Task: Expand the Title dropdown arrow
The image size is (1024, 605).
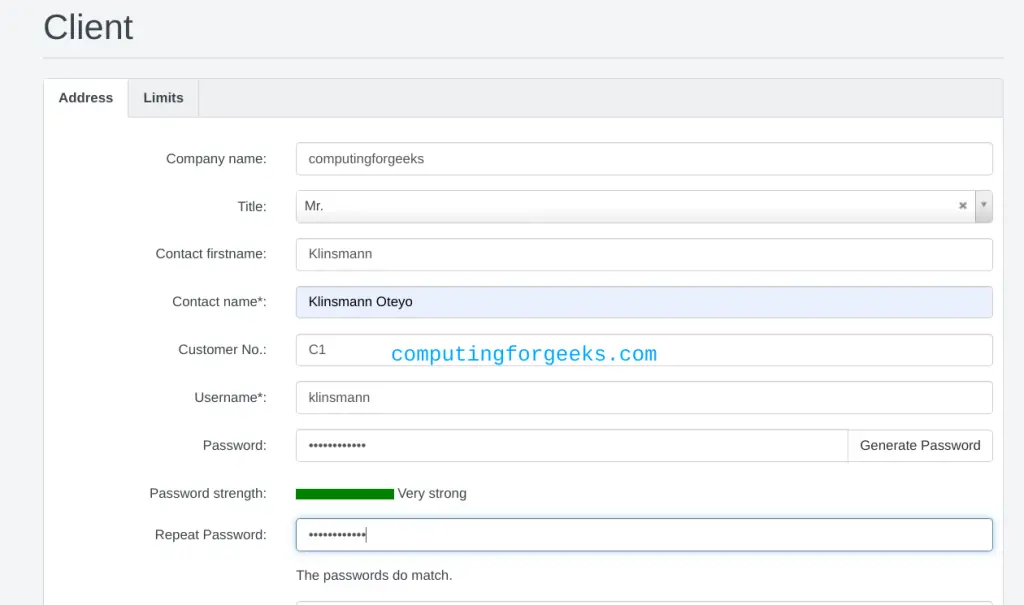Action: pos(984,206)
